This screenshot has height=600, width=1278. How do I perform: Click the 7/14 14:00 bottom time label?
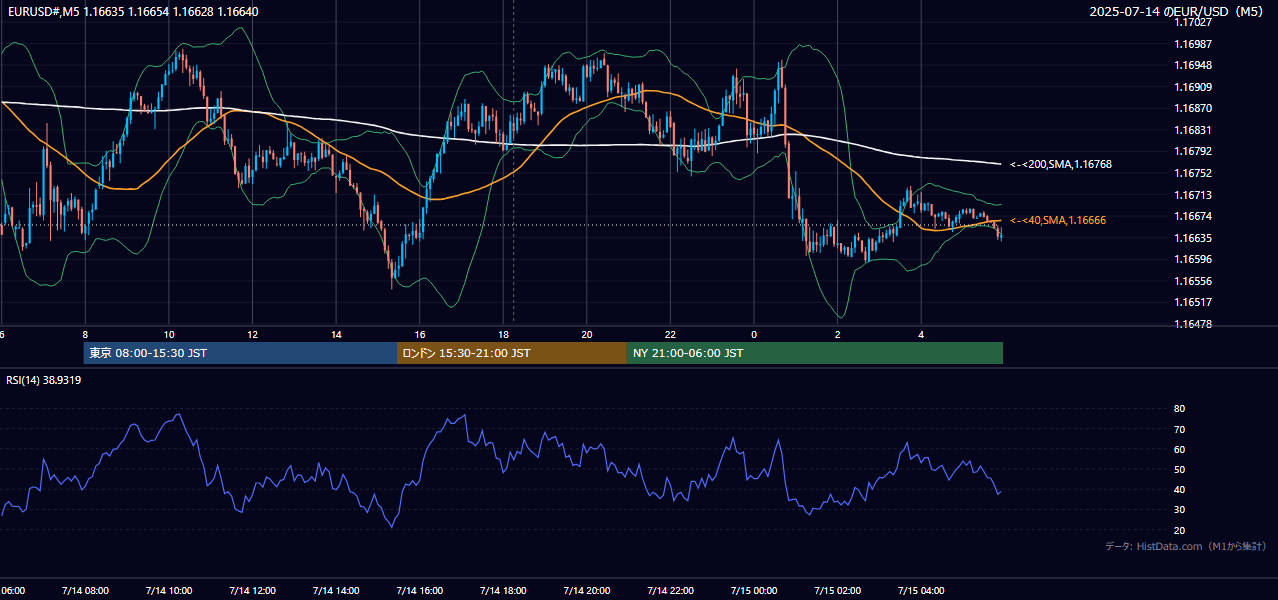[336, 590]
